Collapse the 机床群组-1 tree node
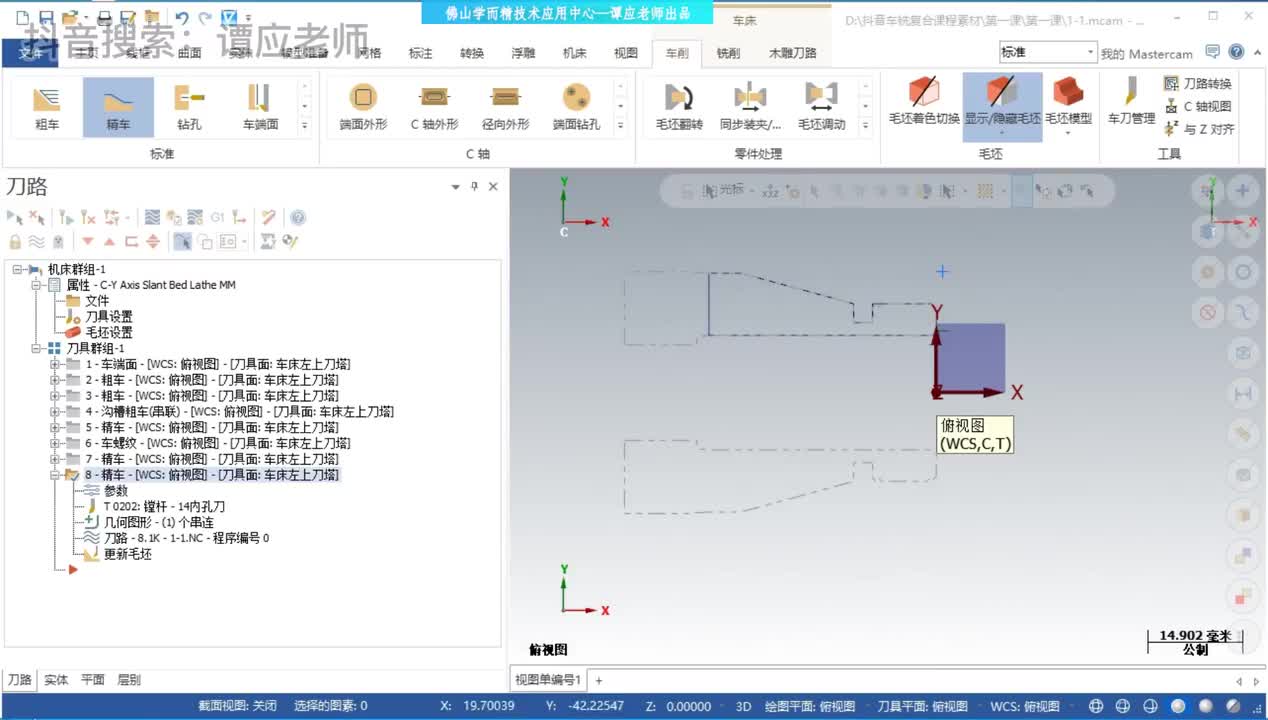1268x720 pixels. [x=17, y=269]
